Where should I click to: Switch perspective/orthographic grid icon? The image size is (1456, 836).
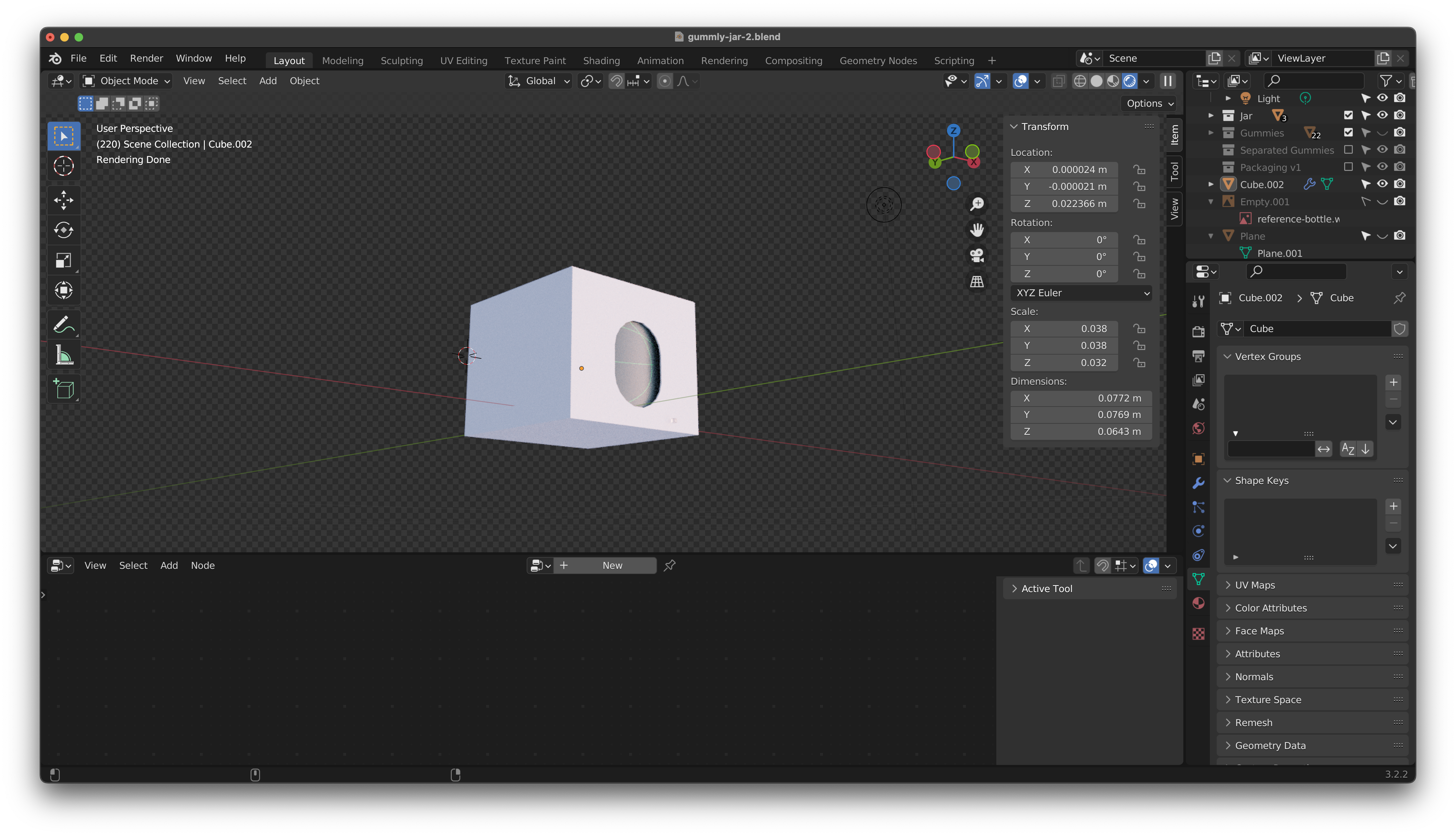[x=977, y=281]
